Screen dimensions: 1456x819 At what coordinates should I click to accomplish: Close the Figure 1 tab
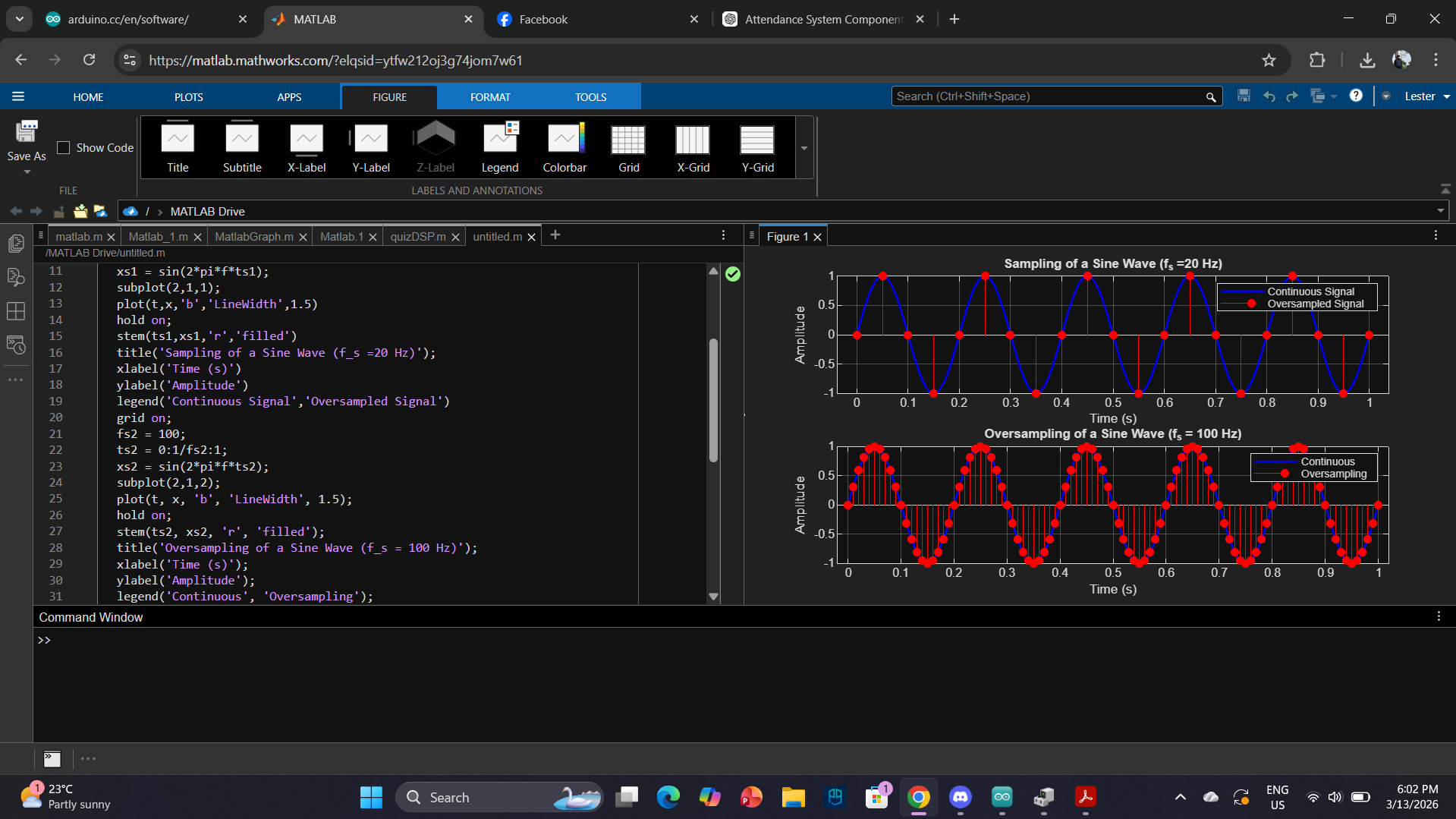click(x=817, y=238)
